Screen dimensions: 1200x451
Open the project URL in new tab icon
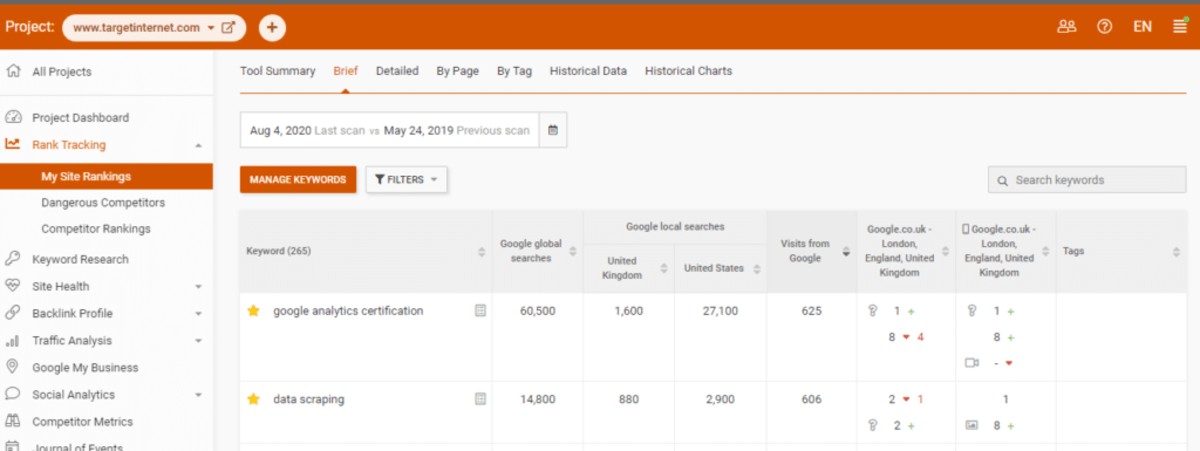pyautogui.click(x=228, y=28)
